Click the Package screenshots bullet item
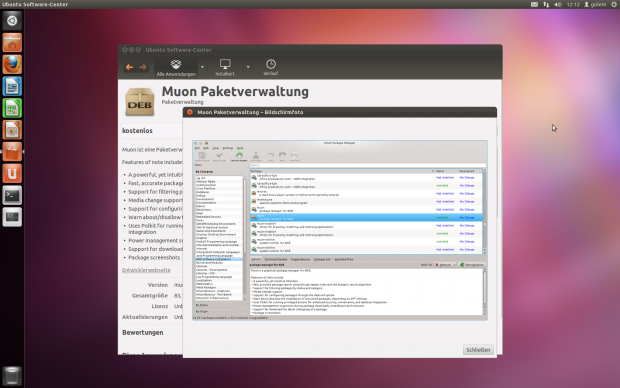This screenshot has height=388, width=620. [x=154, y=257]
